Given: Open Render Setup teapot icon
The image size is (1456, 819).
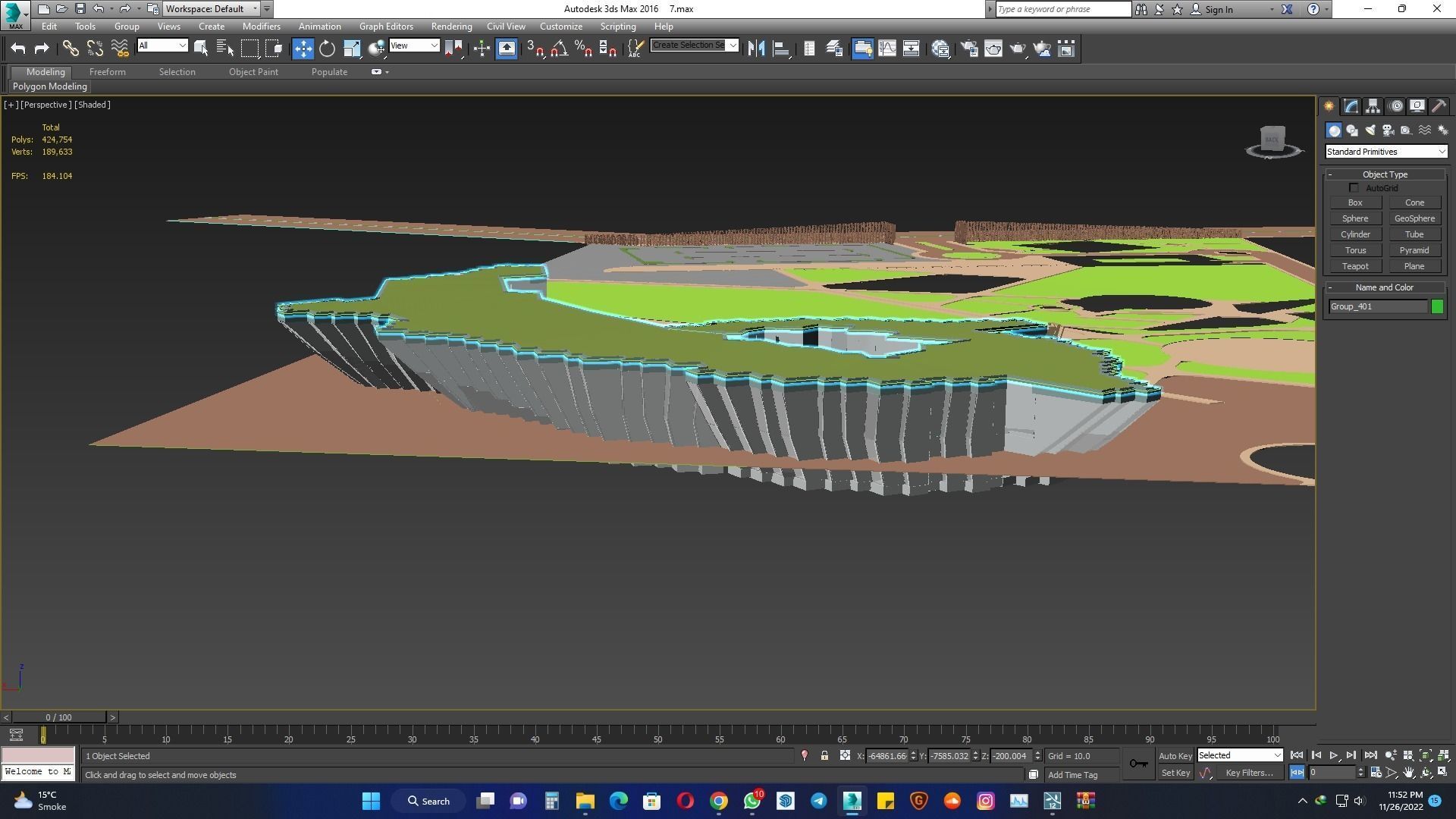Looking at the screenshot, I should [x=968, y=49].
